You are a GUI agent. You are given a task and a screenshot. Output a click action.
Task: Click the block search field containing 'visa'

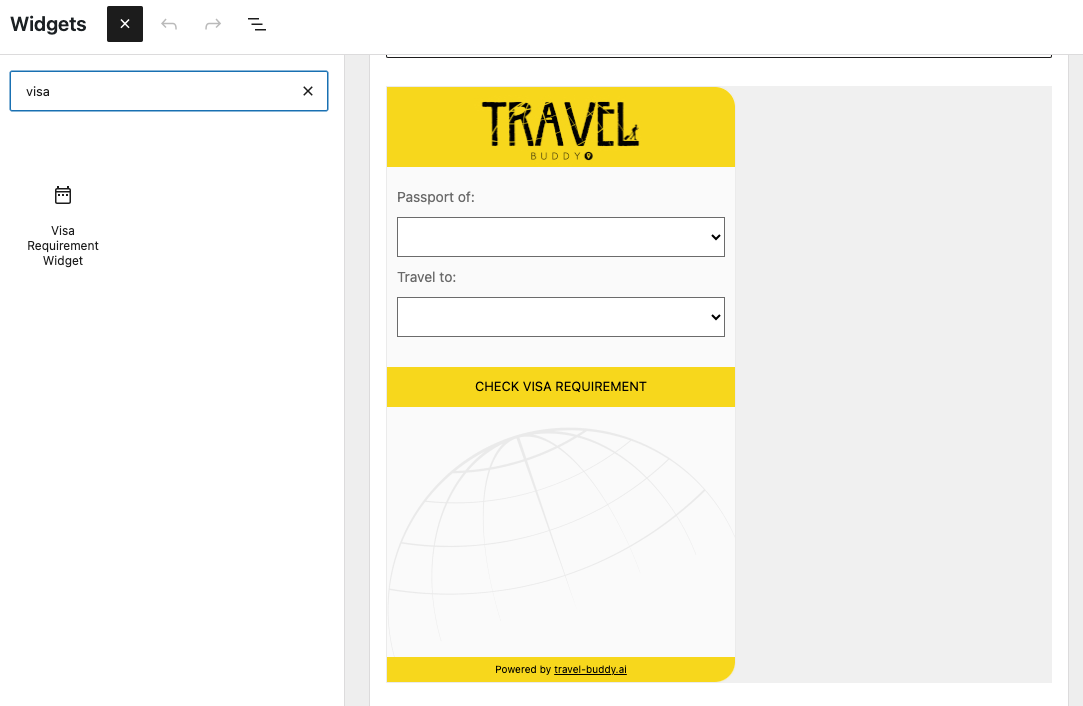coord(169,91)
